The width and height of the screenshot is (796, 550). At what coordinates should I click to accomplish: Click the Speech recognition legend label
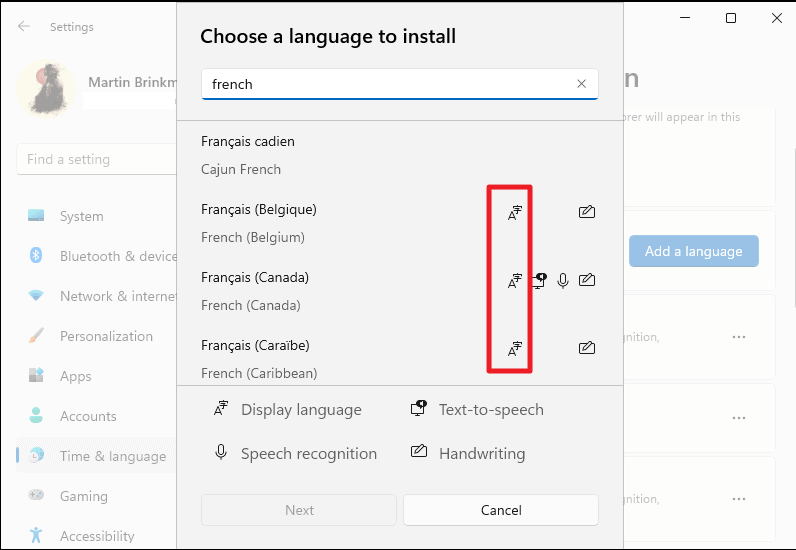pos(309,454)
